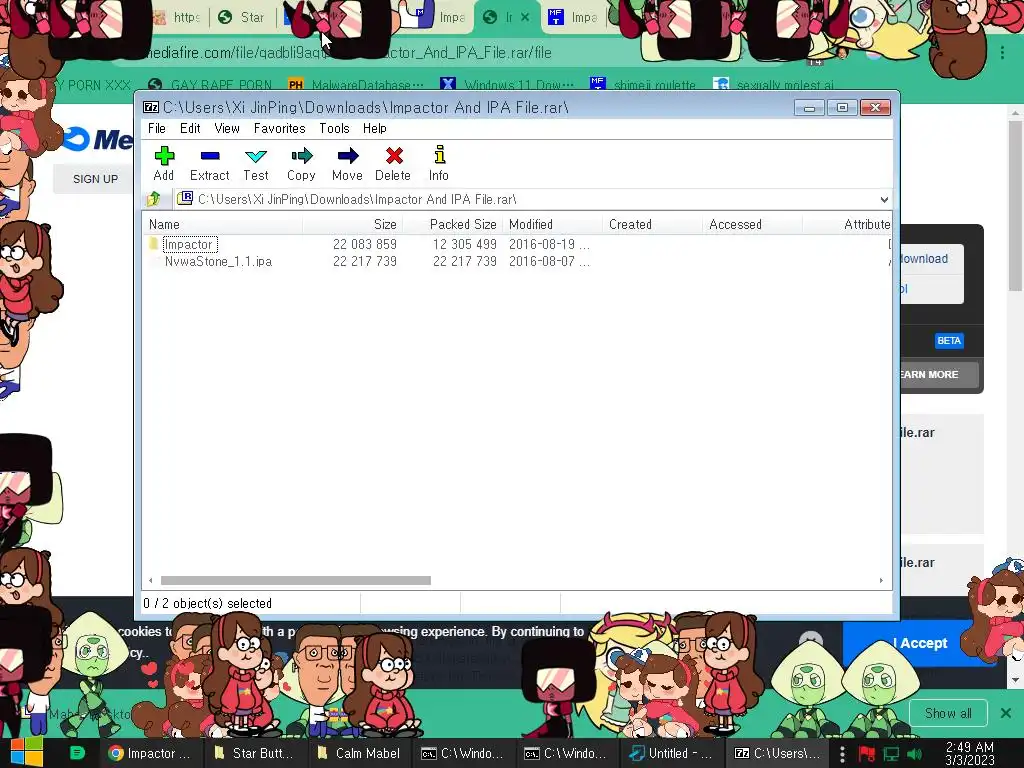Click the LEARN MORE button on web page
Viewport: 1024px width, 768px height.
tap(938, 375)
